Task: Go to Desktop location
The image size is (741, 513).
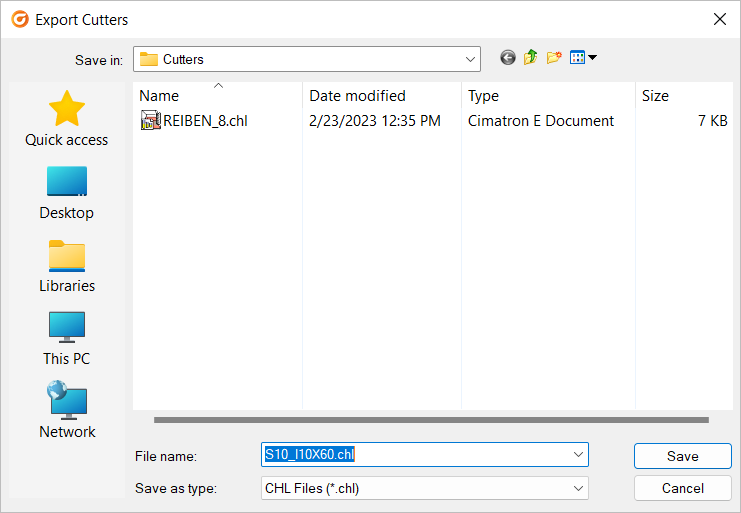Action: point(67,193)
